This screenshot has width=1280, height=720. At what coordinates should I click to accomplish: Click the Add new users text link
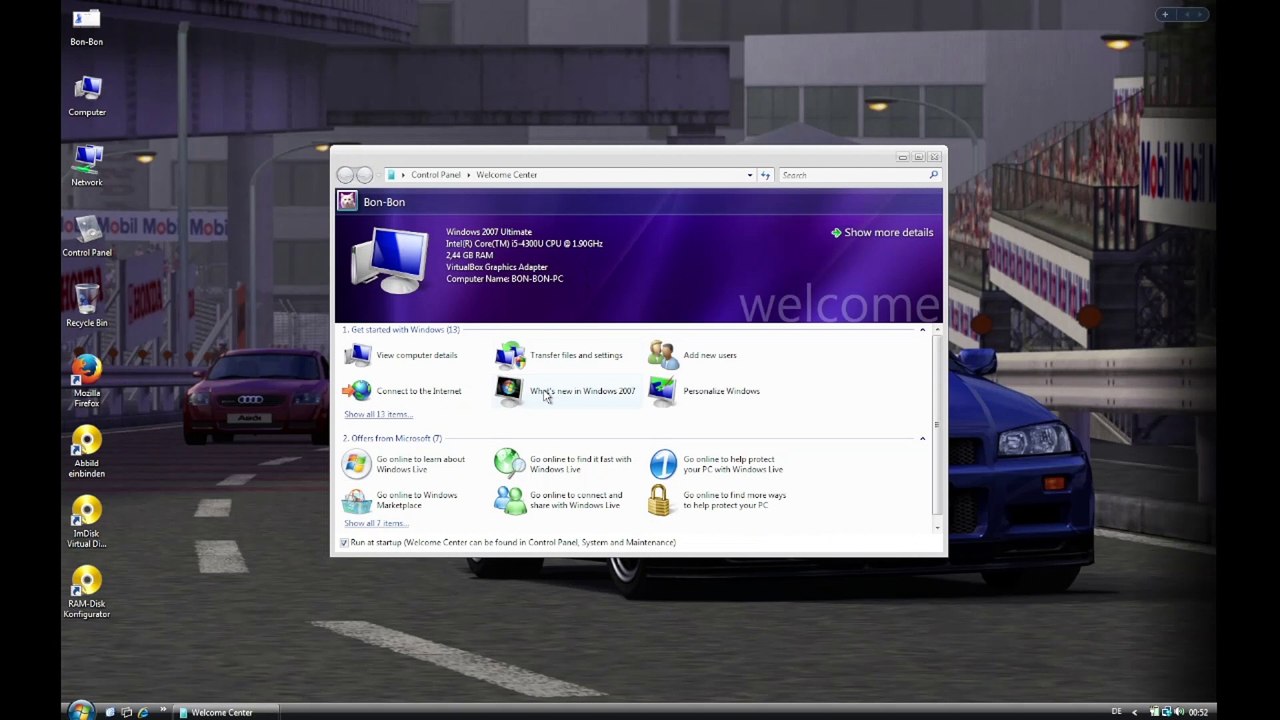pyautogui.click(x=710, y=355)
